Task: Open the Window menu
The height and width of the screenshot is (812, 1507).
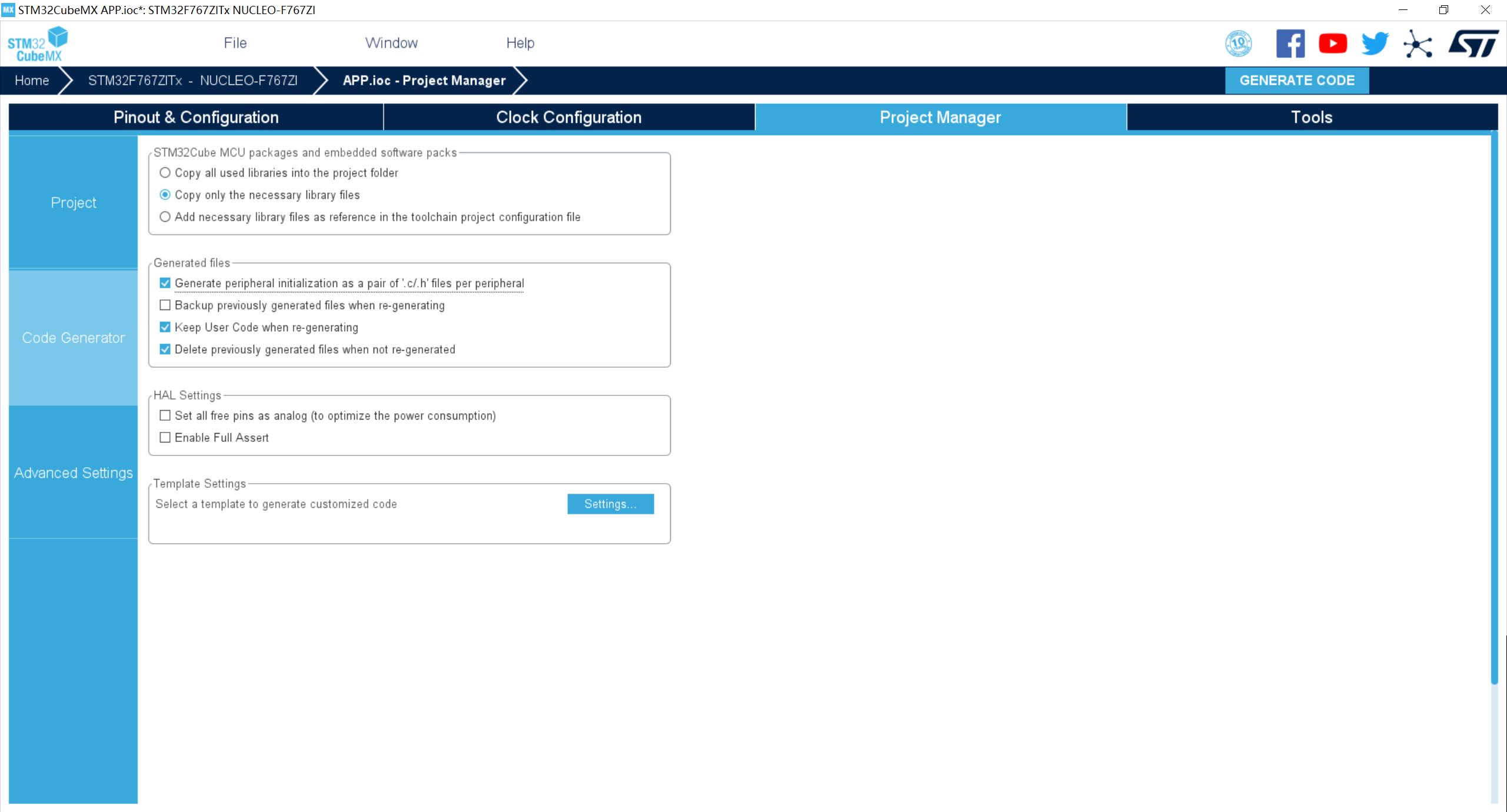Action: tap(390, 42)
